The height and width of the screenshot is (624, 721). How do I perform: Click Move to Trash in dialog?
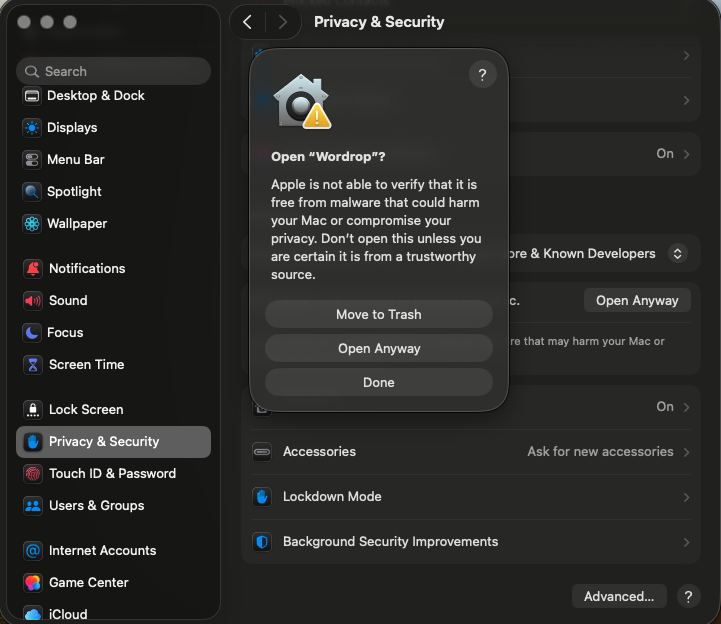click(379, 315)
